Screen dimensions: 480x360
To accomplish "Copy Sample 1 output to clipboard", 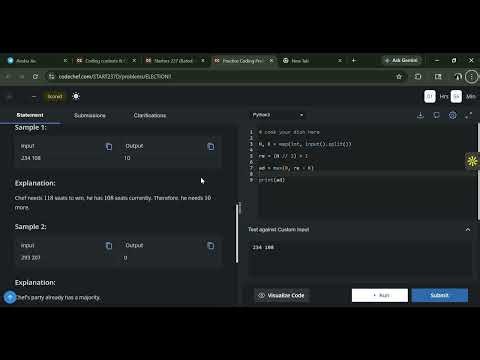I will pos(211,147).
